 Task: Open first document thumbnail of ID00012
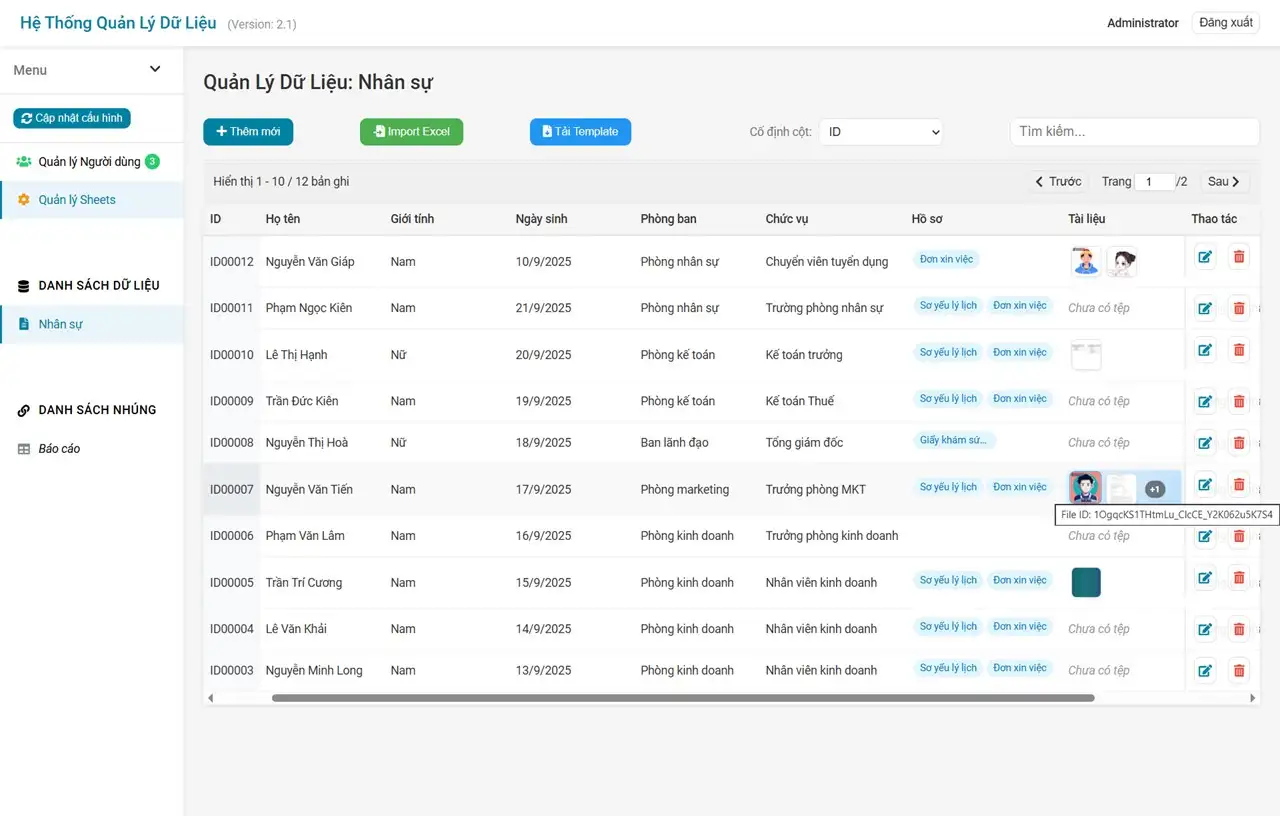tap(1085, 262)
